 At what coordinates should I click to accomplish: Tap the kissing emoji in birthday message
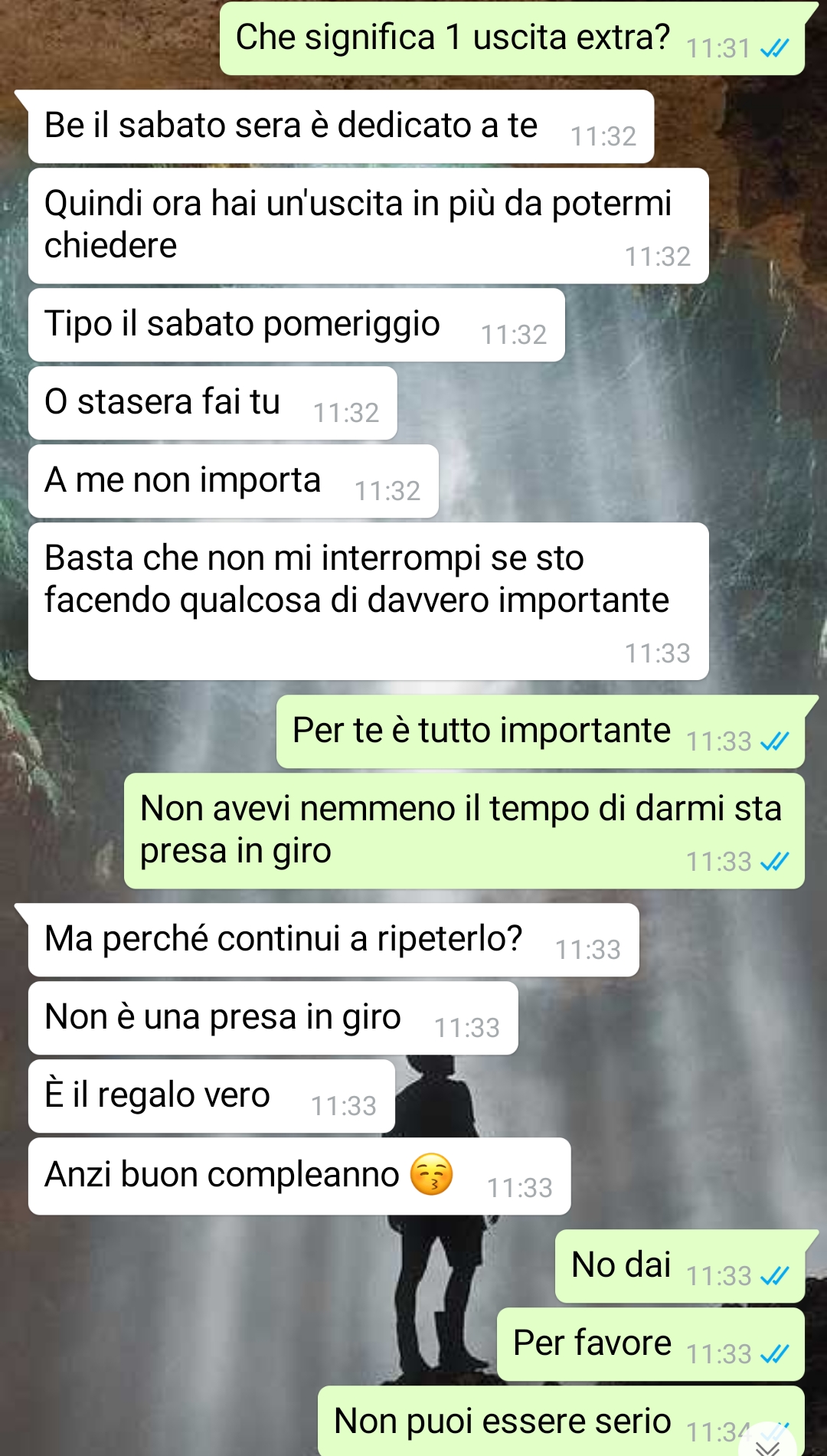432,1174
